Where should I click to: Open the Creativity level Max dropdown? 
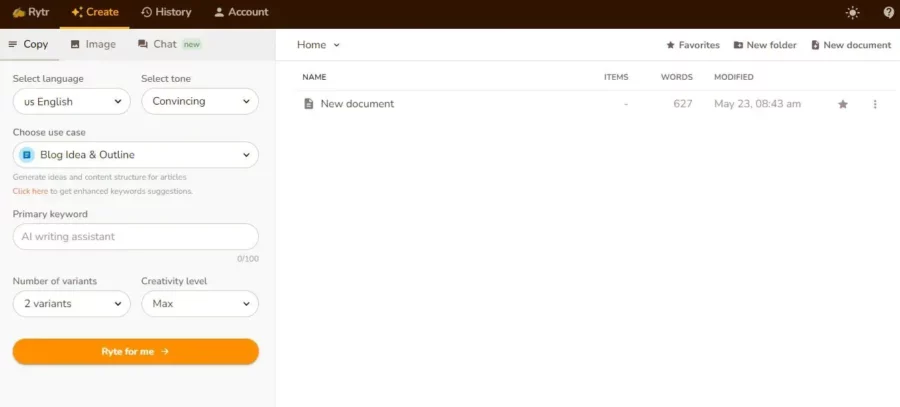199,304
